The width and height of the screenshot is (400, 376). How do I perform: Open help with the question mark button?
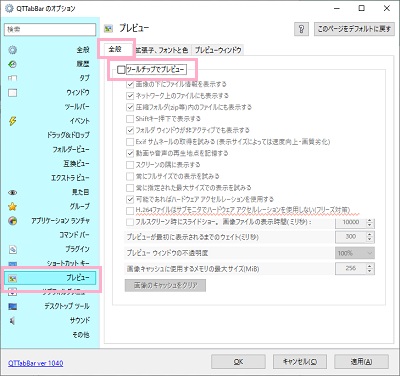click(301, 29)
